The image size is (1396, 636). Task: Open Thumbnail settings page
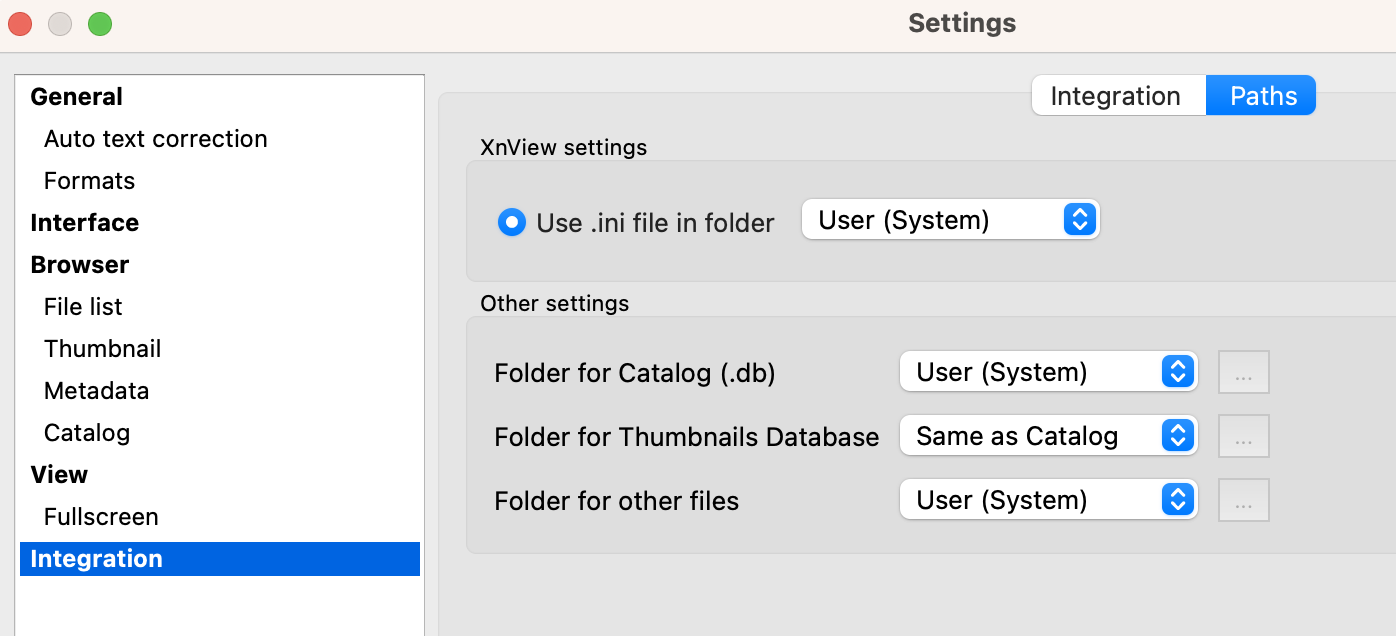pos(103,349)
